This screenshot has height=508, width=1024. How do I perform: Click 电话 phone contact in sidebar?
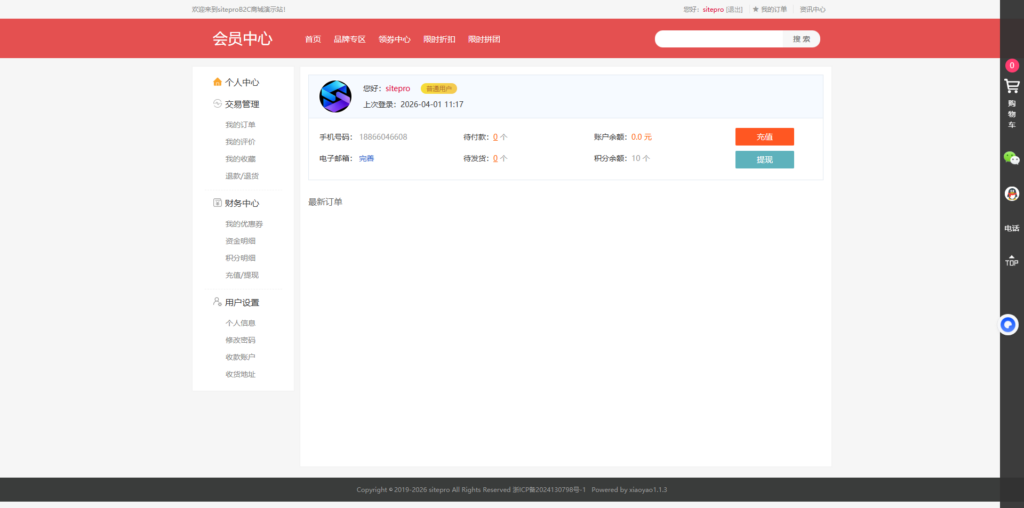pyautogui.click(x=1012, y=229)
